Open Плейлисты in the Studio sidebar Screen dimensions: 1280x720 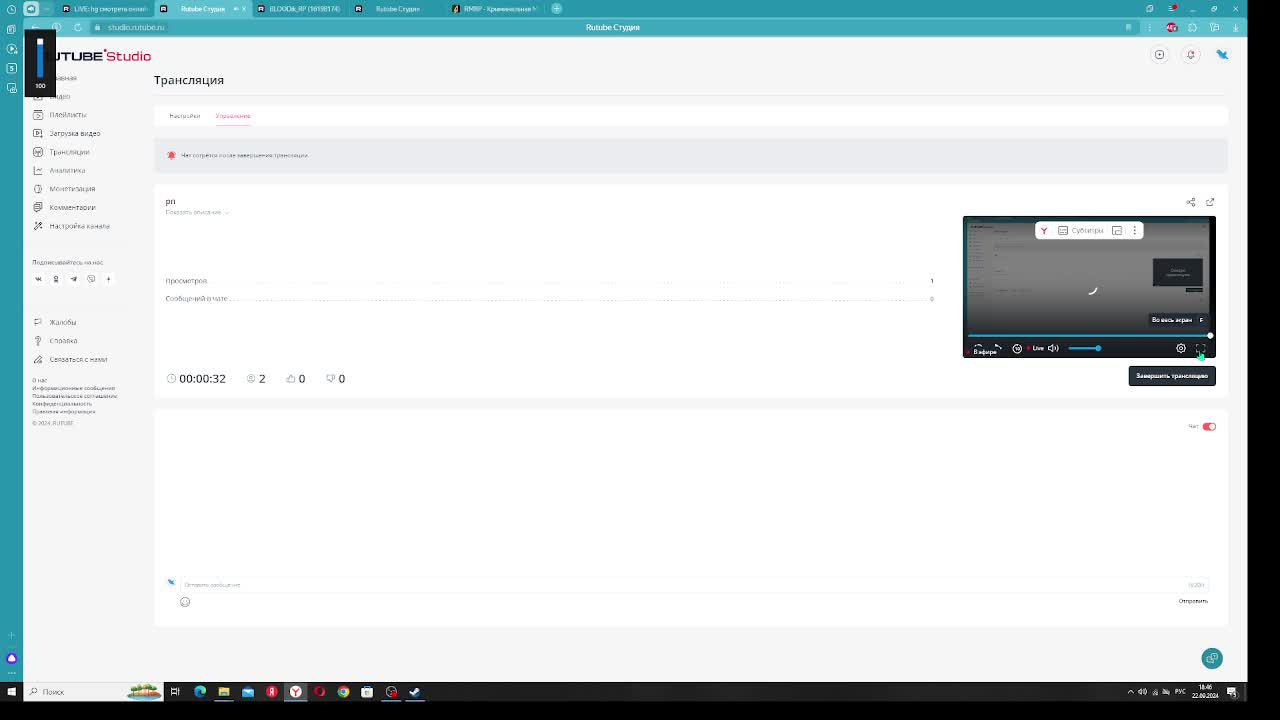click(x=68, y=115)
